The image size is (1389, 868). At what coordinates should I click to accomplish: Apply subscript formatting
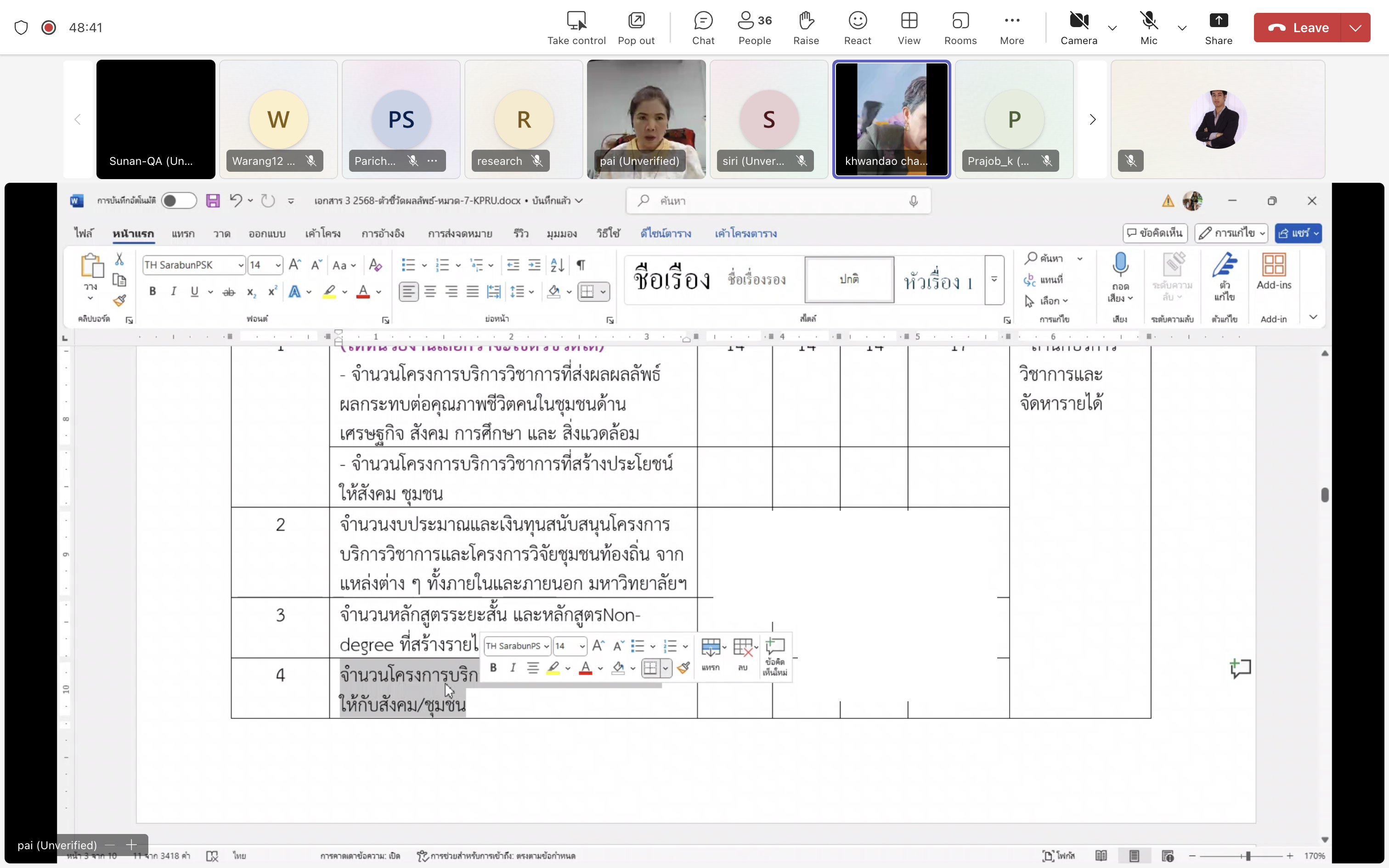click(251, 292)
